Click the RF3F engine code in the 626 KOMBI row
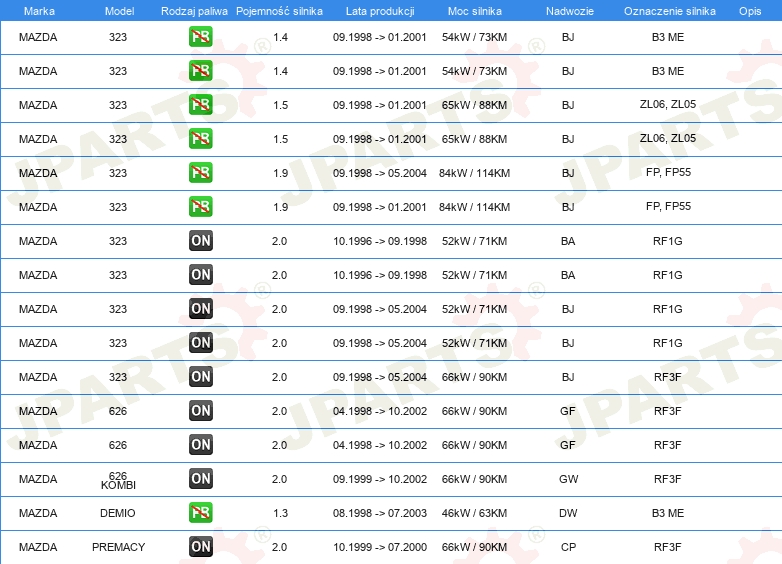782x564 pixels. pos(668,479)
